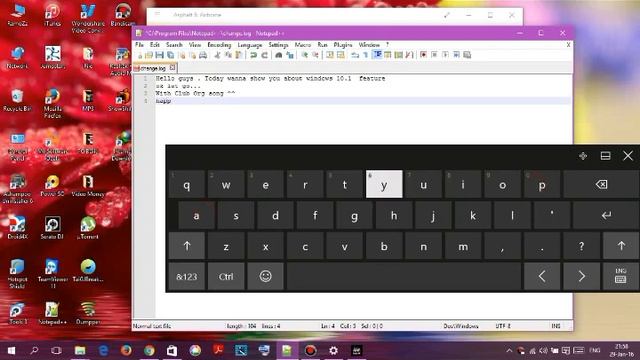
Task: Expand hidden system tray icons chevron
Action: tap(509, 351)
